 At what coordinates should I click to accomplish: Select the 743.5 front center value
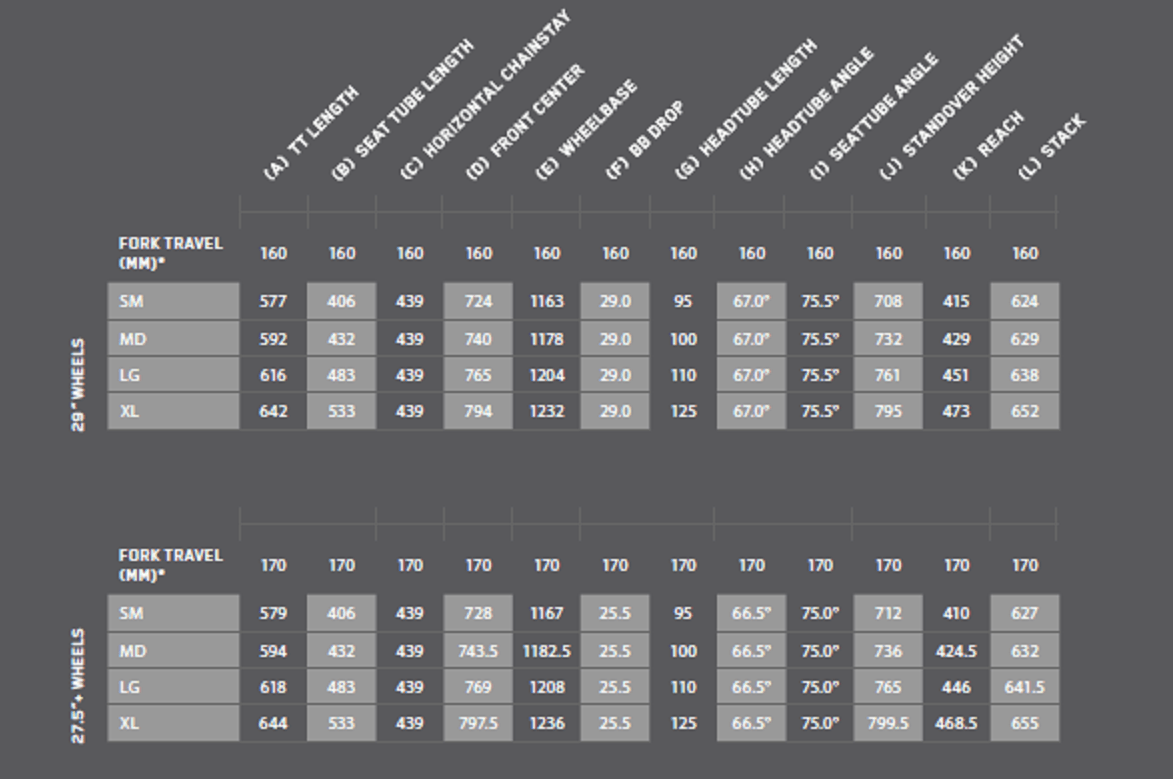(478, 651)
